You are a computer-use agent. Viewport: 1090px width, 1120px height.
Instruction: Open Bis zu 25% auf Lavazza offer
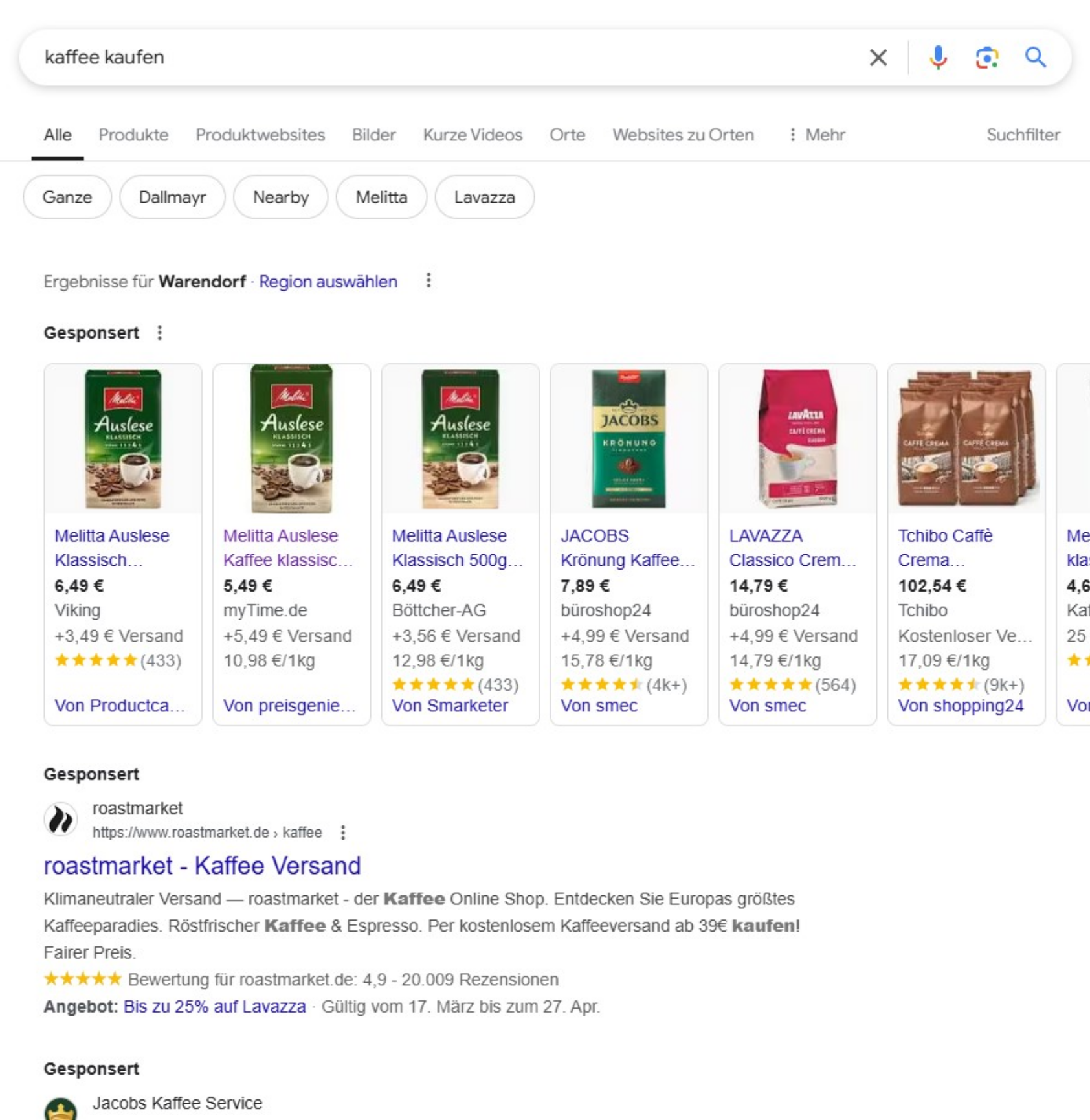(x=214, y=1007)
